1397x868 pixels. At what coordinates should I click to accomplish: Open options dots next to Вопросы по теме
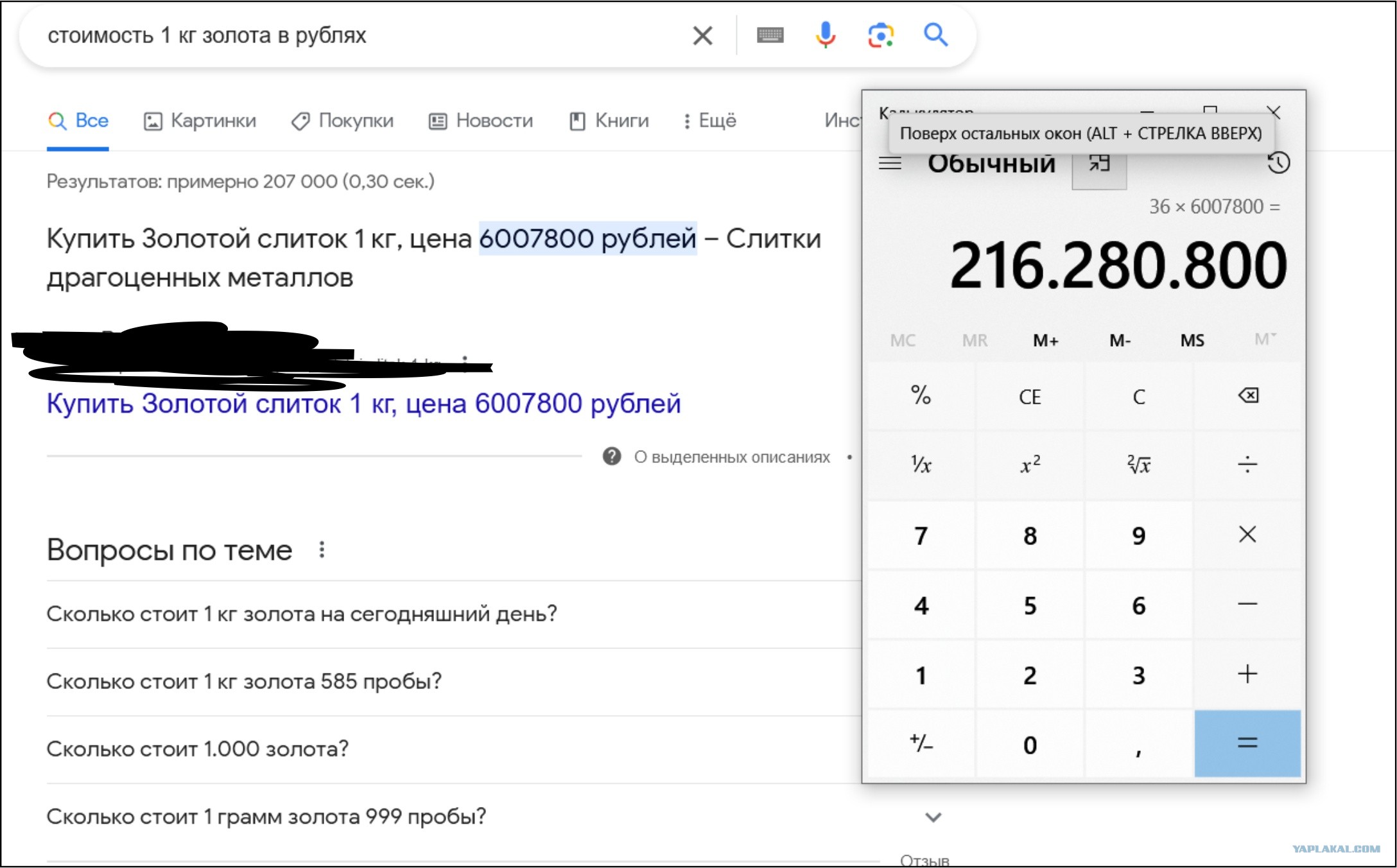322,550
